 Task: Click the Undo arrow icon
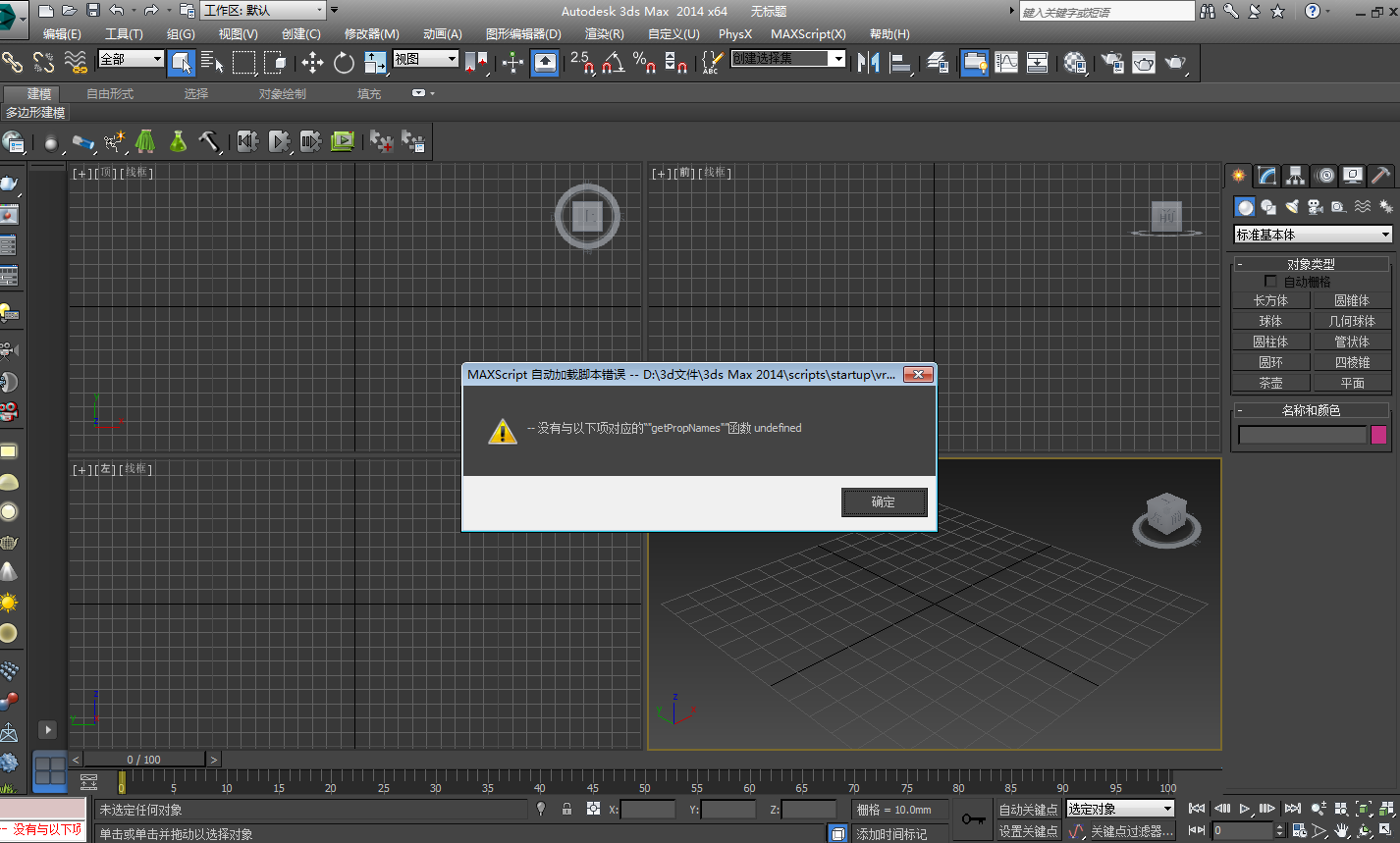point(117,10)
